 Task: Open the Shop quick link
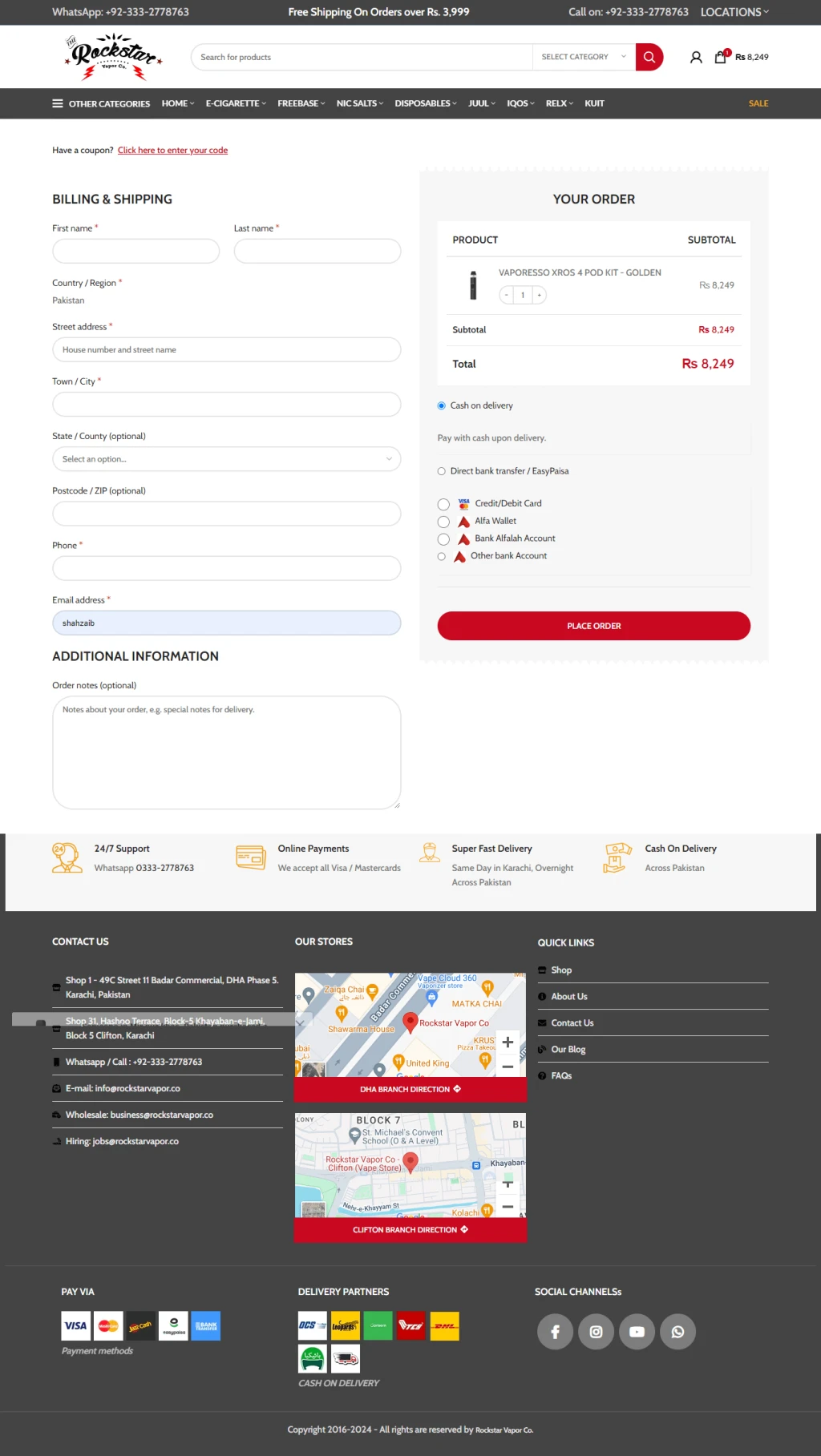[561, 970]
